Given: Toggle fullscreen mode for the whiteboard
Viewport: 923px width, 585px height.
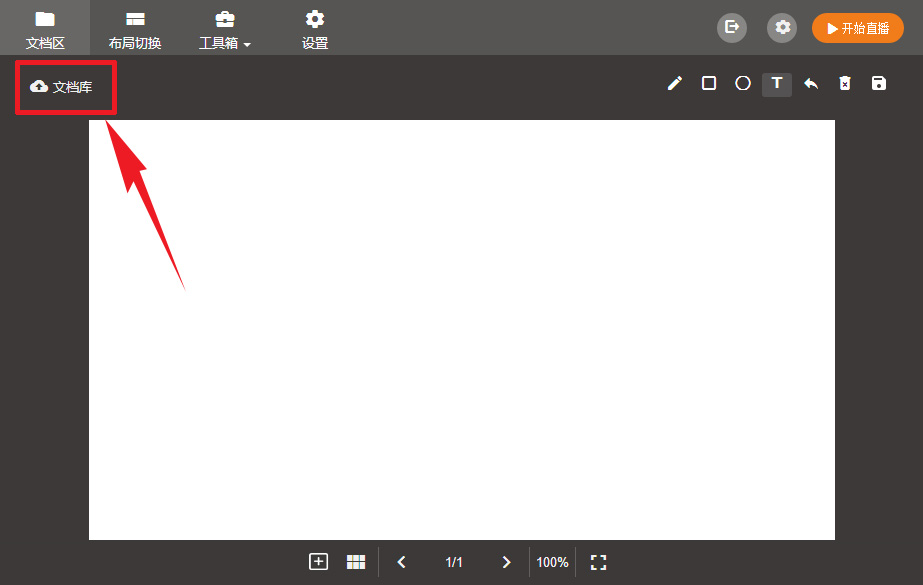Looking at the screenshot, I should [x=598, y=562].
